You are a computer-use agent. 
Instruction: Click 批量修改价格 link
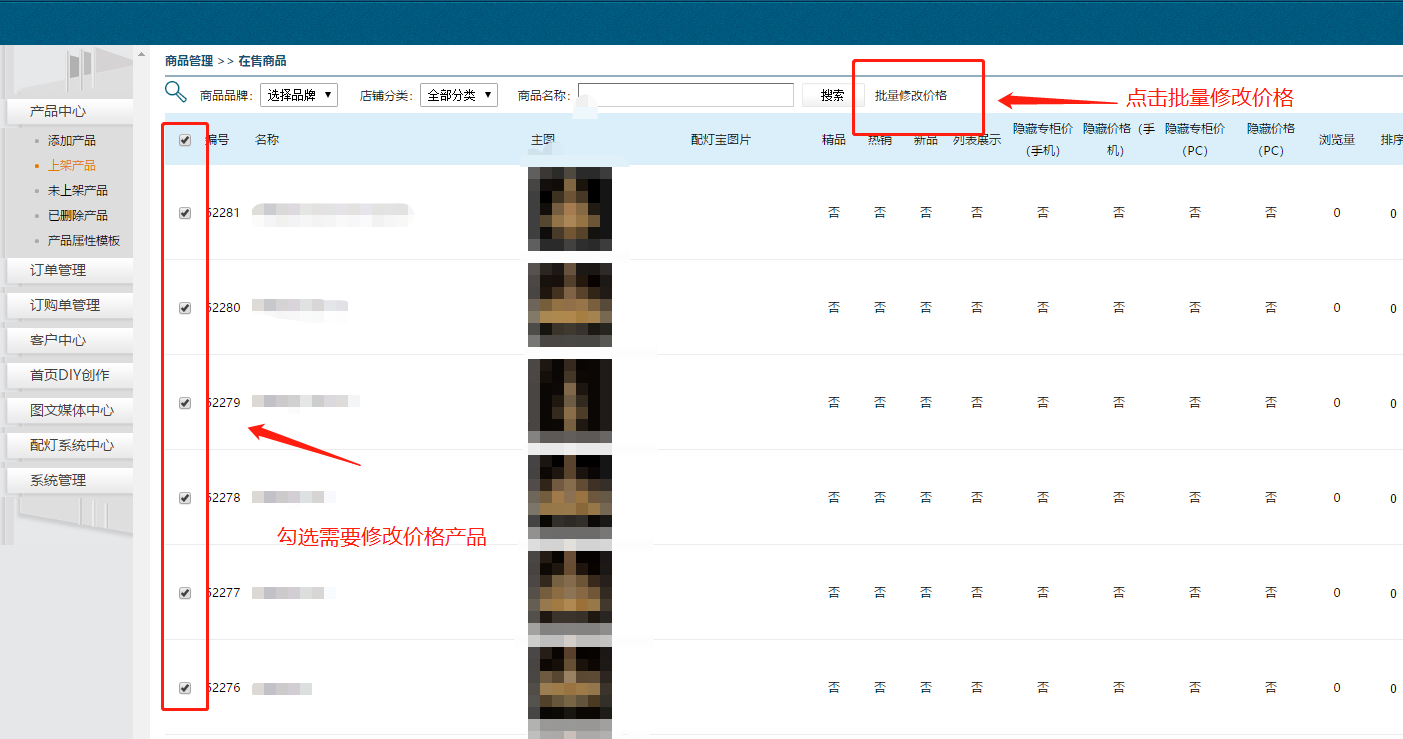[x=911, y=96]
